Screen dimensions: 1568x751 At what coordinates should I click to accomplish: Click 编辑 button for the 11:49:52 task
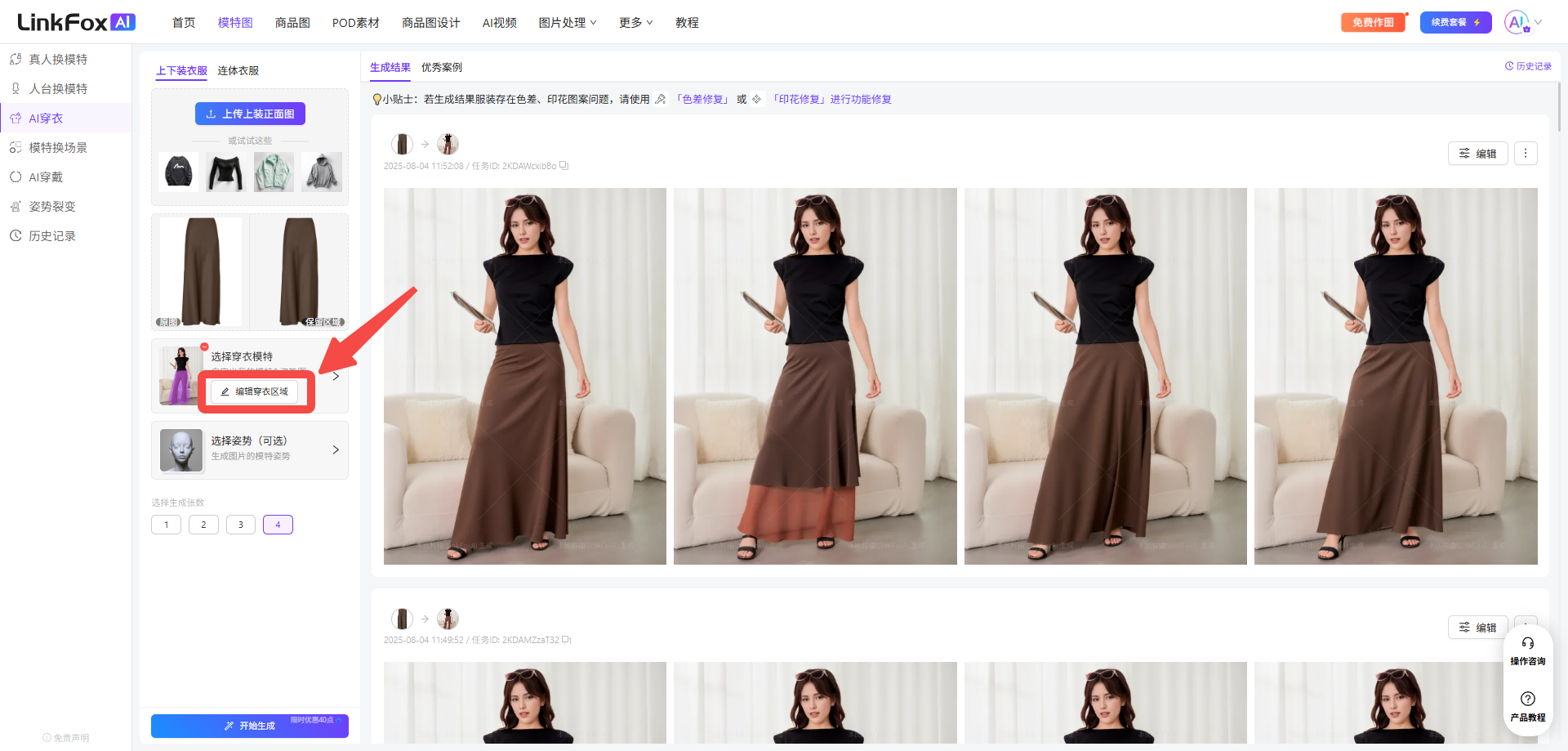(x=1478, y=628)
